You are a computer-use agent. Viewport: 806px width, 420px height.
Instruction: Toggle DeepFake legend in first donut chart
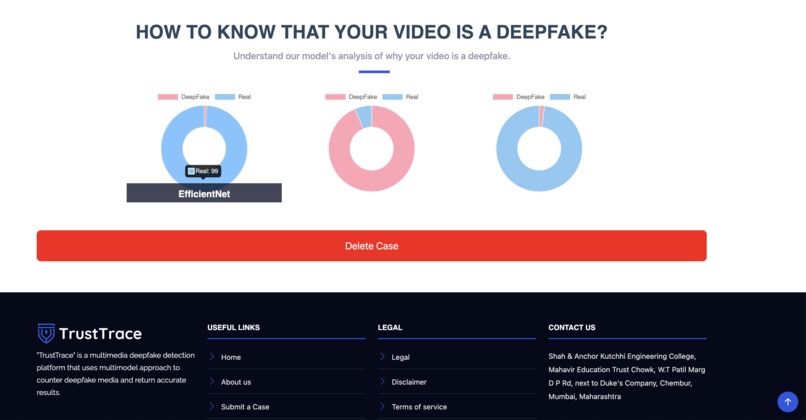[x=184, y=97]
